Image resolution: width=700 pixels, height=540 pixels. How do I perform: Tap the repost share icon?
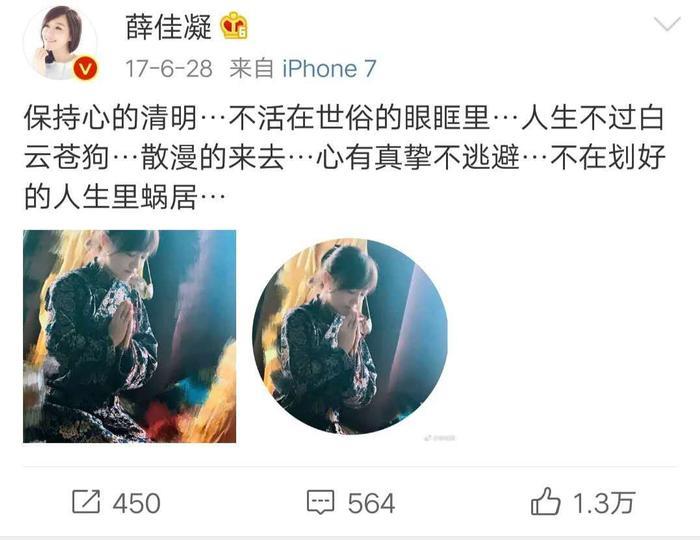point(86,502)
